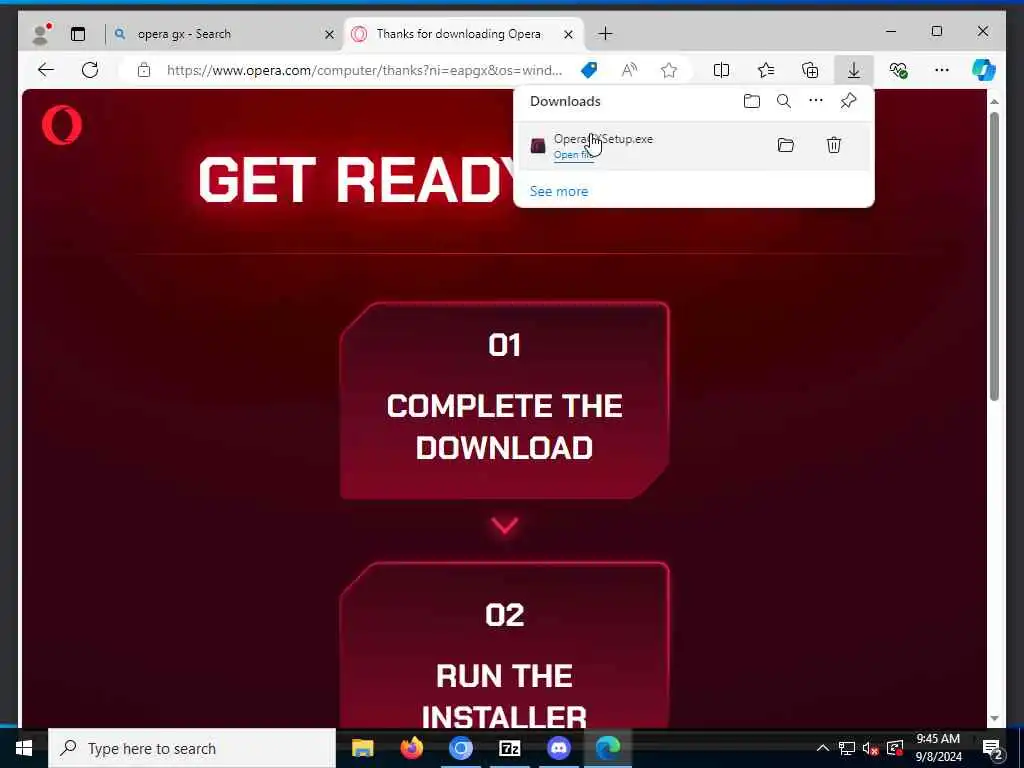Click the red Opera logo
1024x768 pixels.
tap(62, 125)
